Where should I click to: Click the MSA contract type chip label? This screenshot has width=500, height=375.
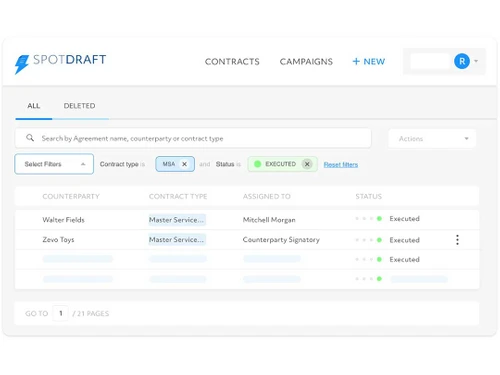pos(169,164)
